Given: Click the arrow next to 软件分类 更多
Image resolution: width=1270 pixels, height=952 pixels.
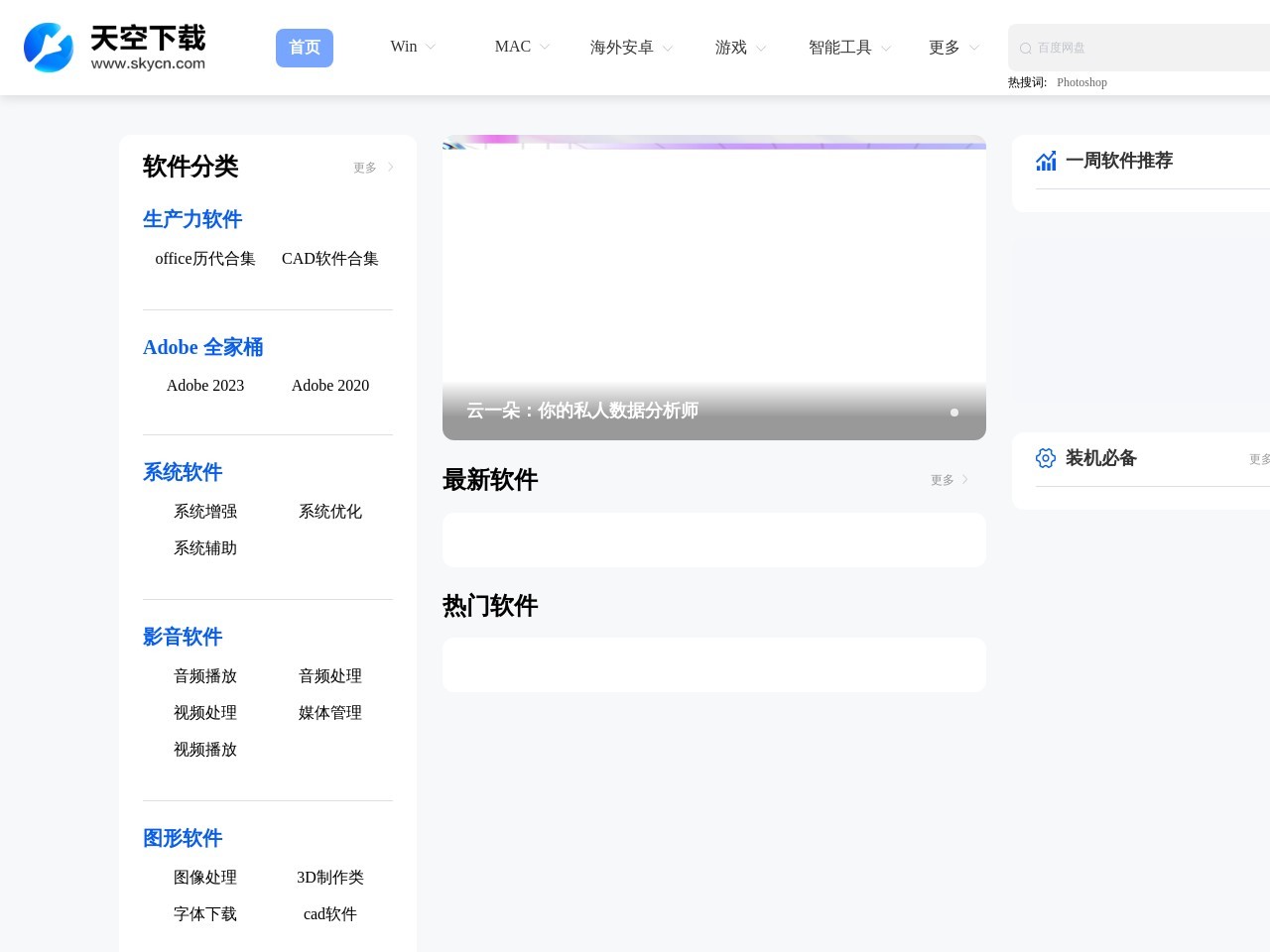Looking at the screenshot, I should [391, 168].
